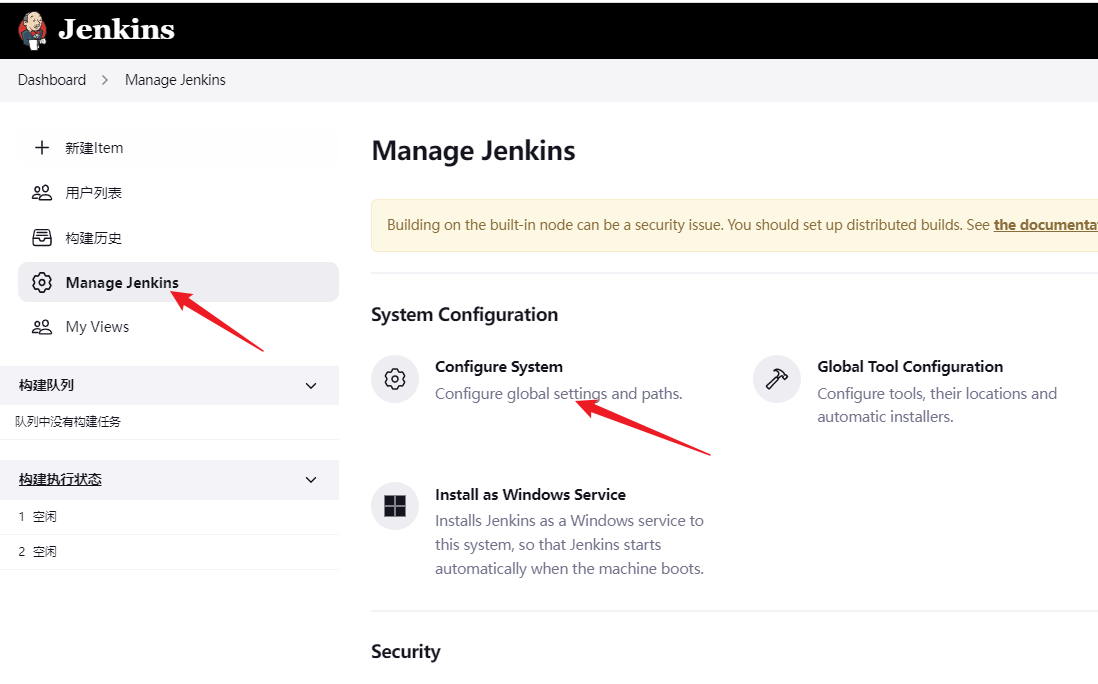Click the breadcrumb chevron after Dashboard
Viewport: 1098px width, 684px height.
[x=105, y=80]
